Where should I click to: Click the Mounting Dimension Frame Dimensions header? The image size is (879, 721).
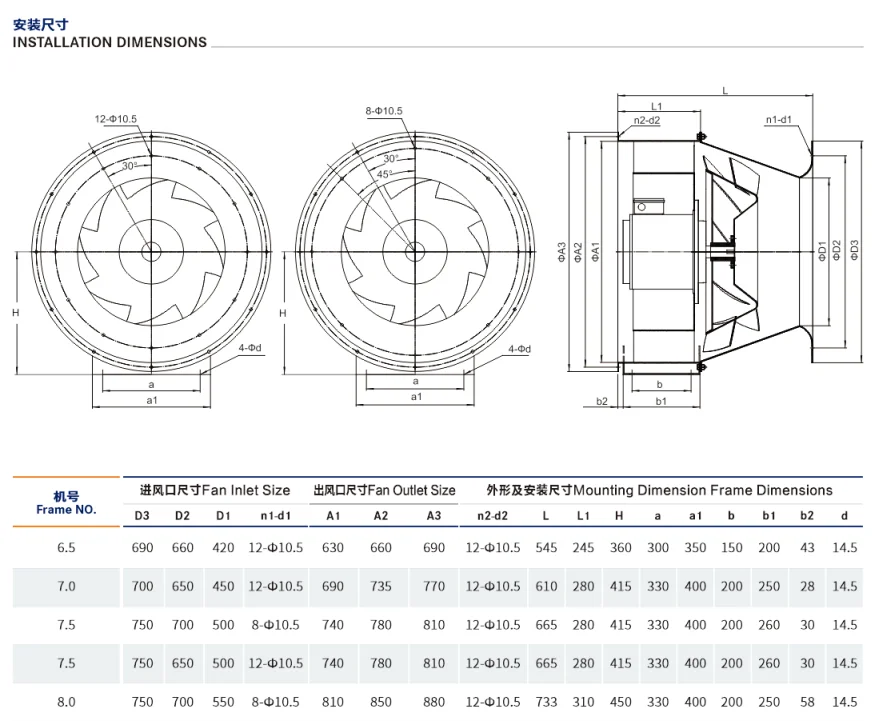click(660, 491)
